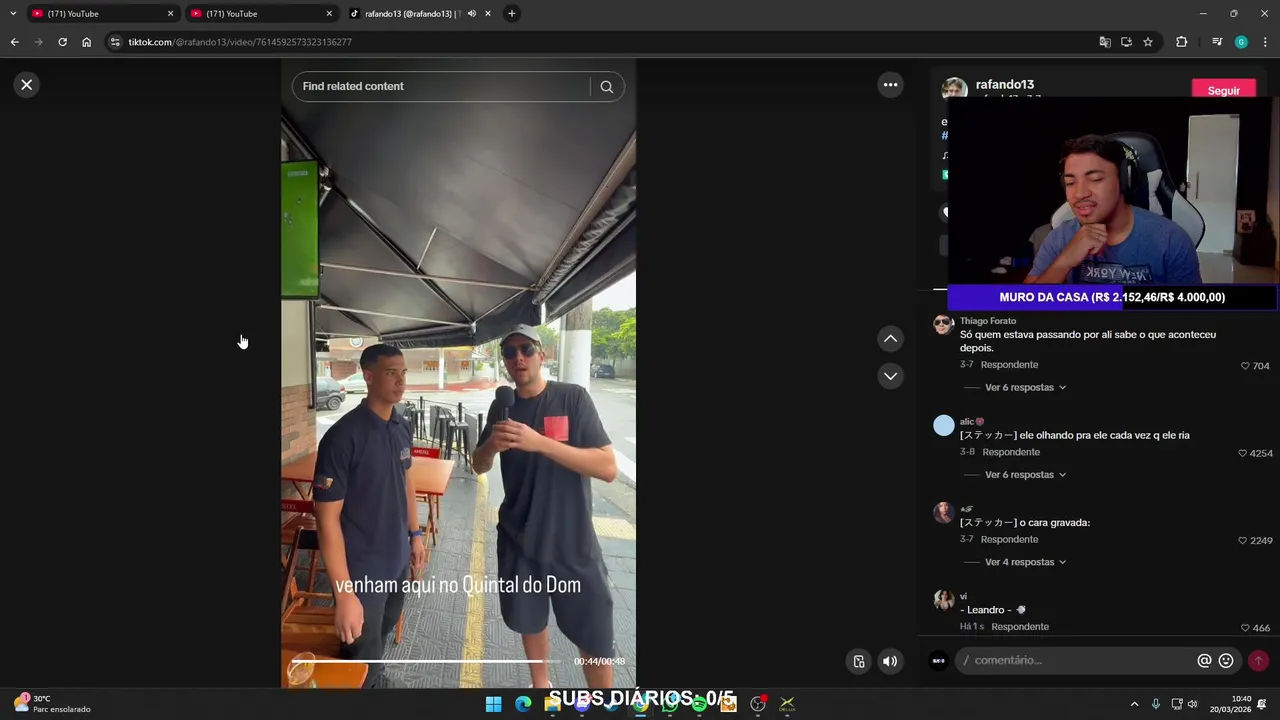The image size is (1280, 720).
Task: Open a new browser tab
Action: pyautogui.click(x=512, y=14)
